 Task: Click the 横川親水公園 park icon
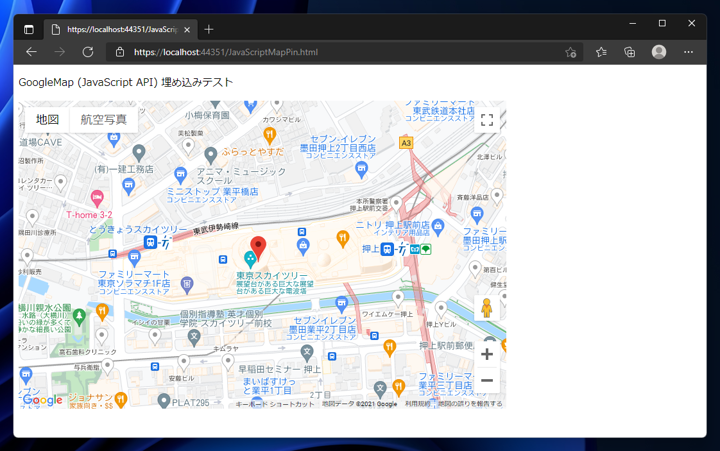pyautogui.click(x=79, y=317)
